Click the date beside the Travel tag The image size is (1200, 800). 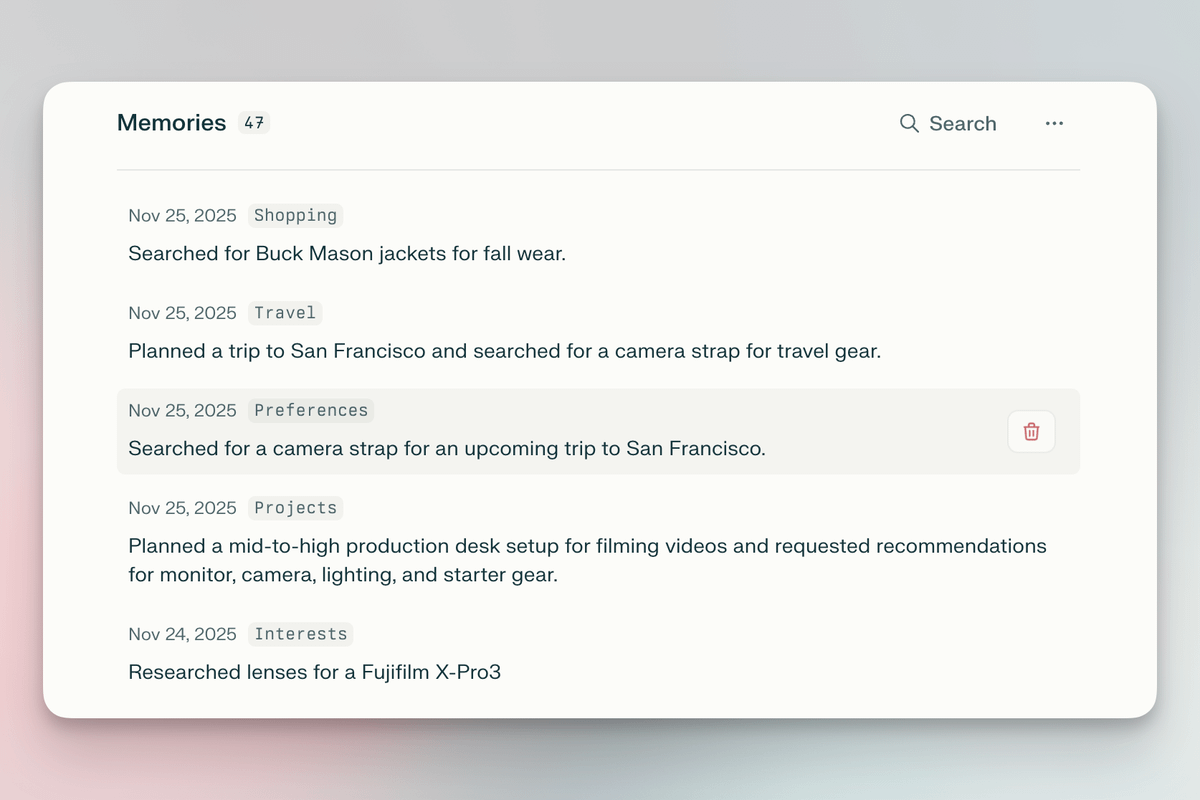pyautogui.click(x=182, y=313)
